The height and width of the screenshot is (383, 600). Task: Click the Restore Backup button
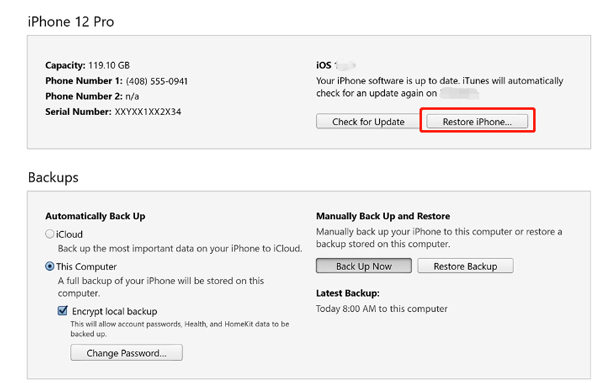pos(465,266)
